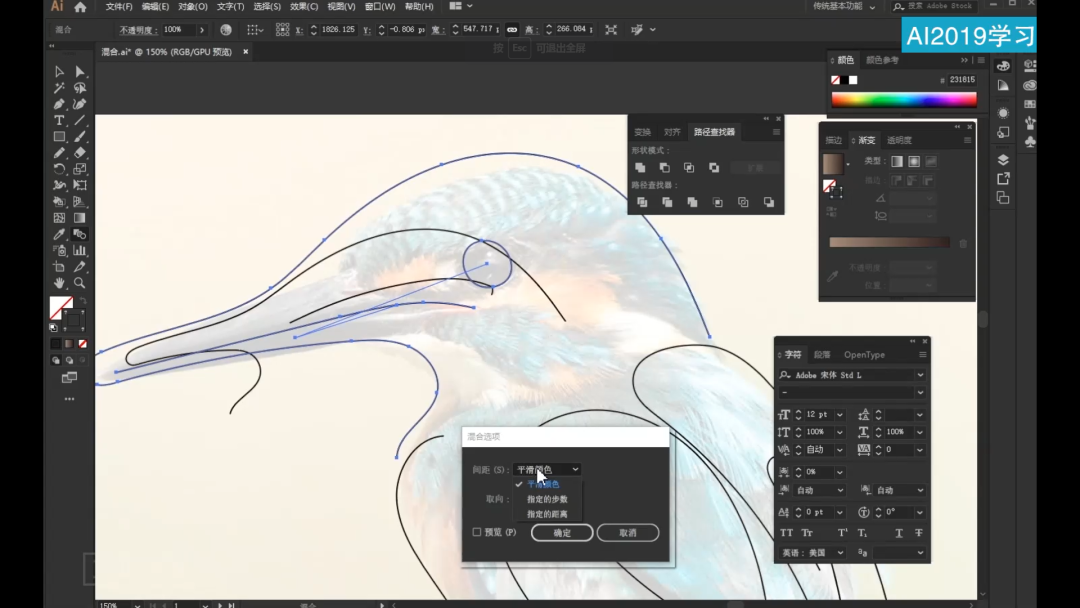Select linear gradient type
The width and height of the screenshot is (1080, 608).
(897, 161)
